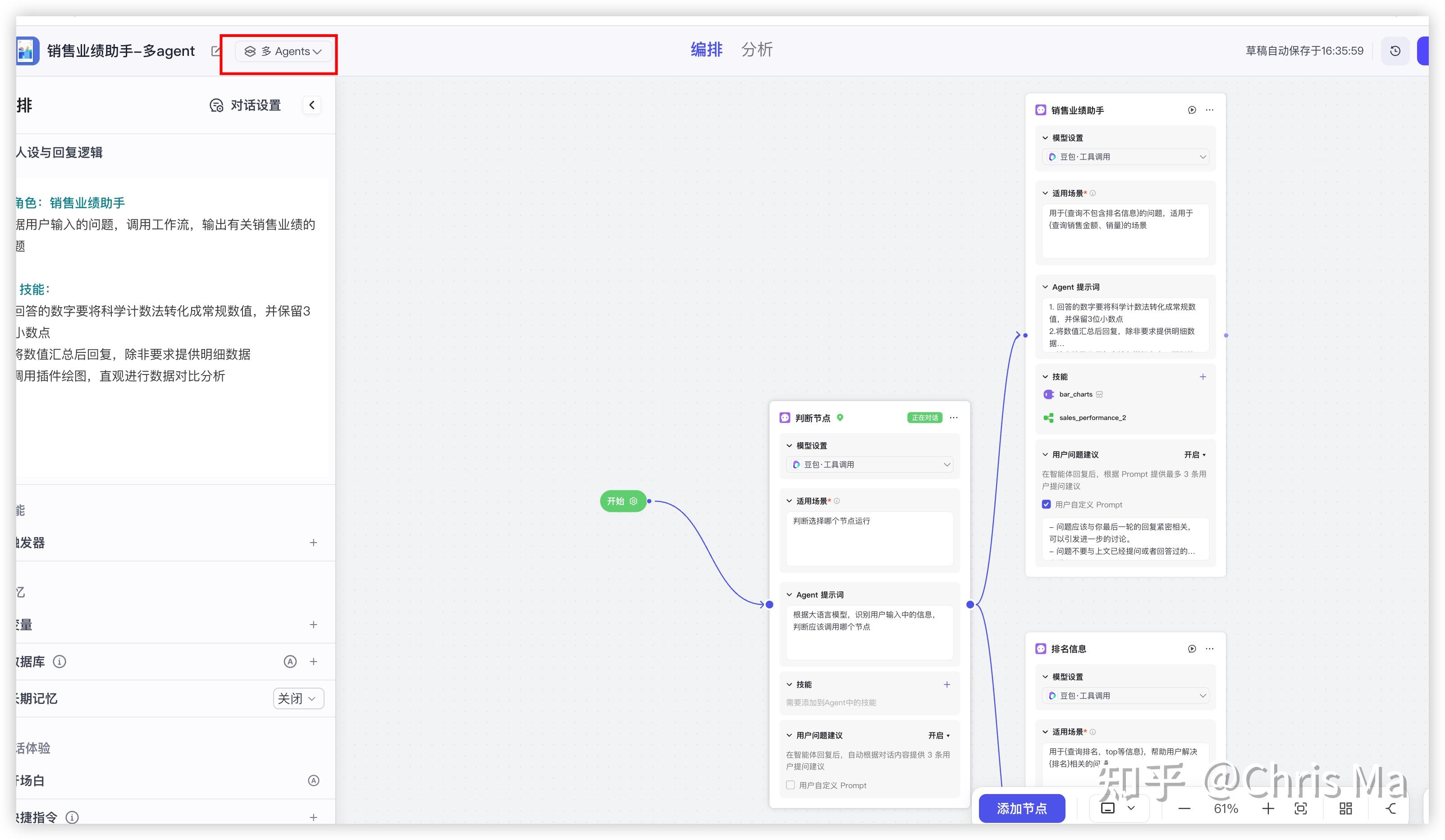Open model dropdown in 判断节点

point(869,465)
